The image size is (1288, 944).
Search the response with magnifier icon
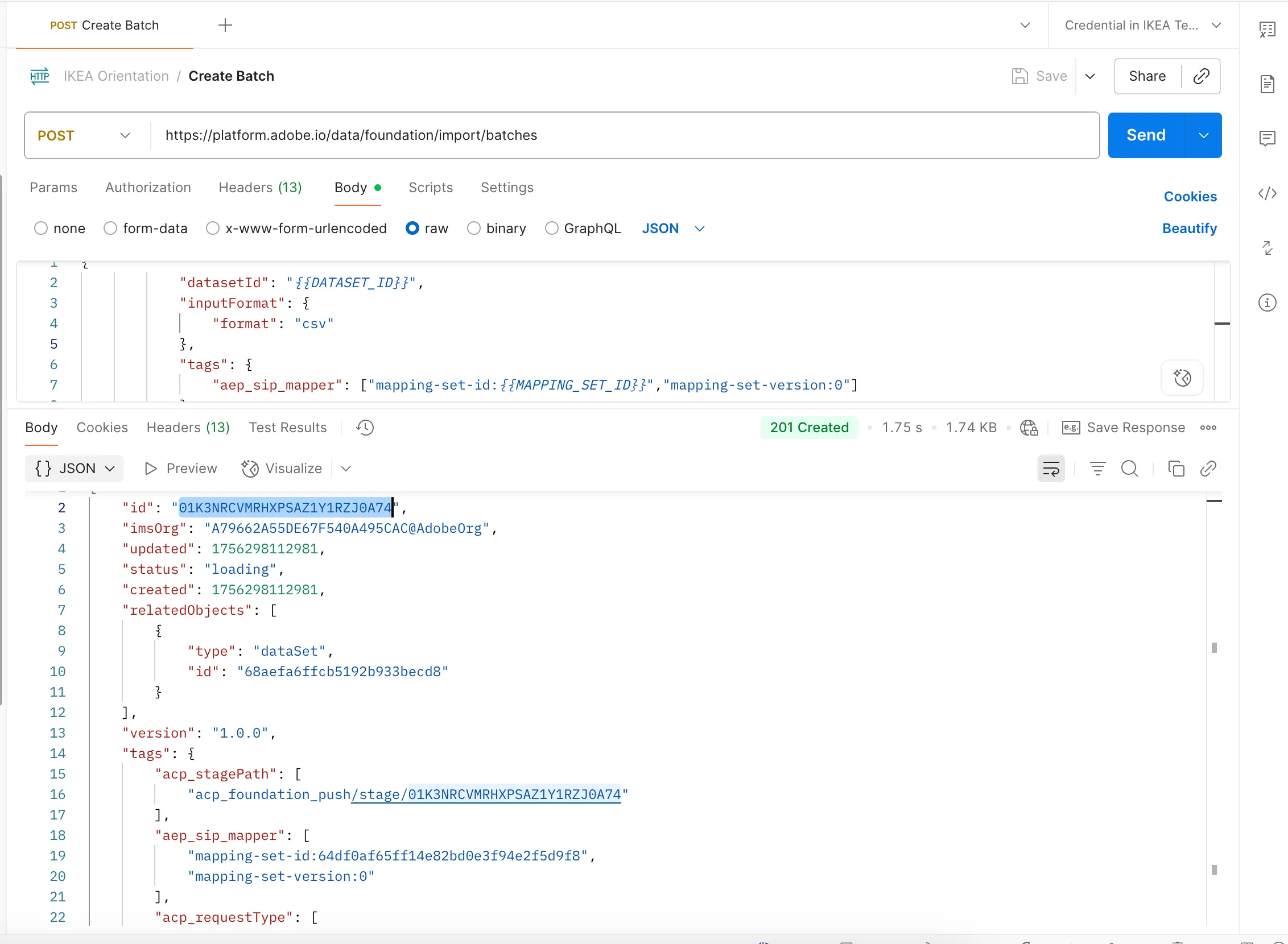click(1129, 469)
